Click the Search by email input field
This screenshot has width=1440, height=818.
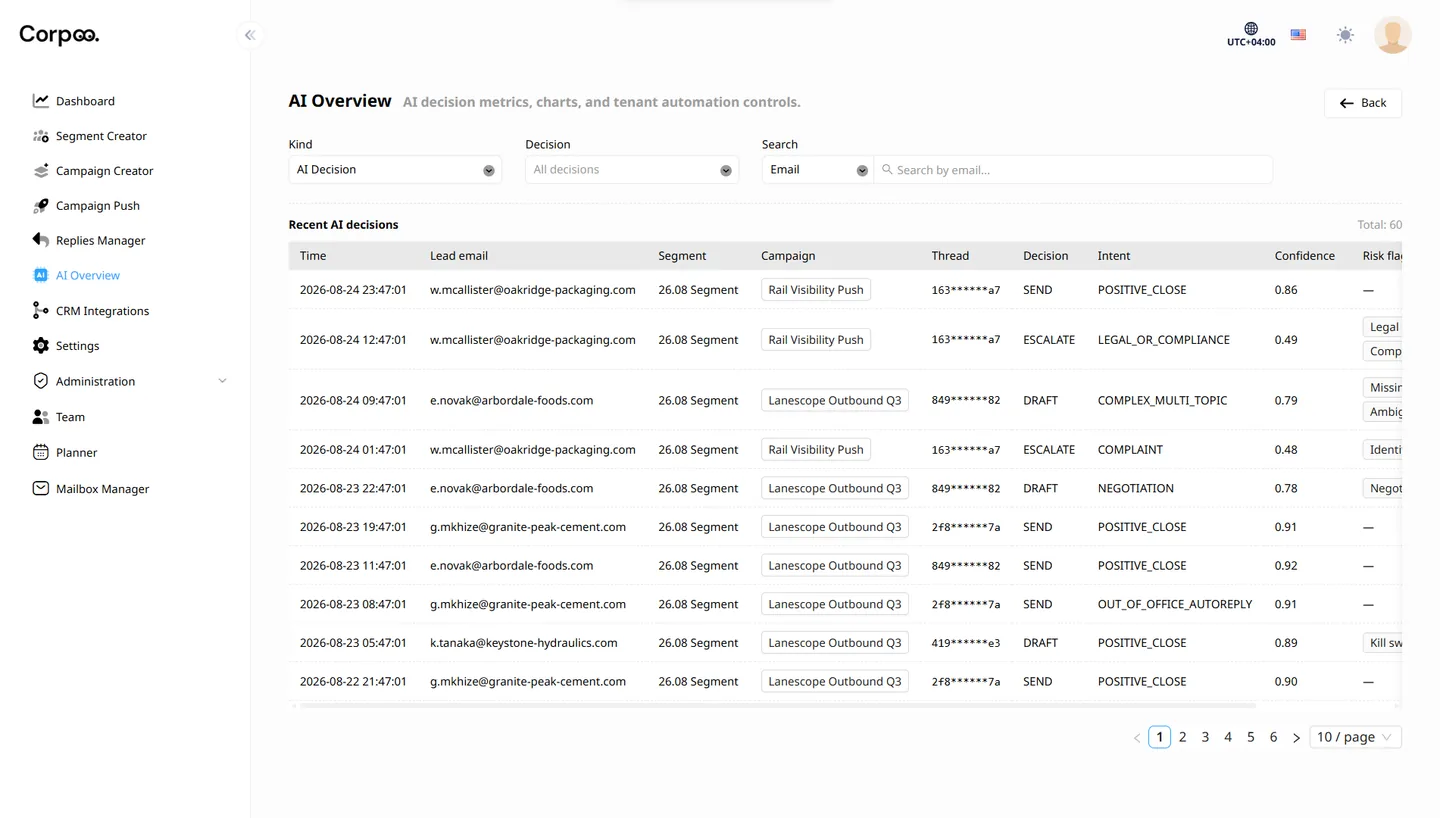coord(1073,170)
